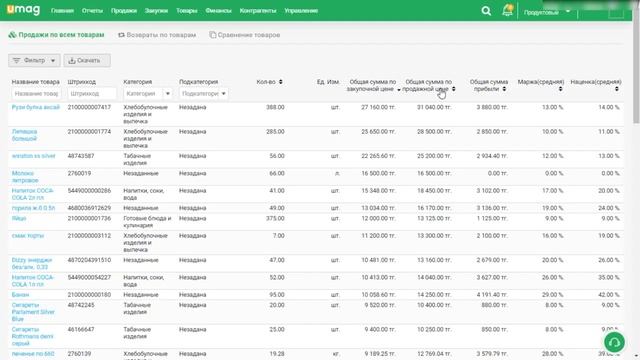This screenshot has width=640, height=360.
Task: Open the notifications bell icon
Action: point(507,10)
